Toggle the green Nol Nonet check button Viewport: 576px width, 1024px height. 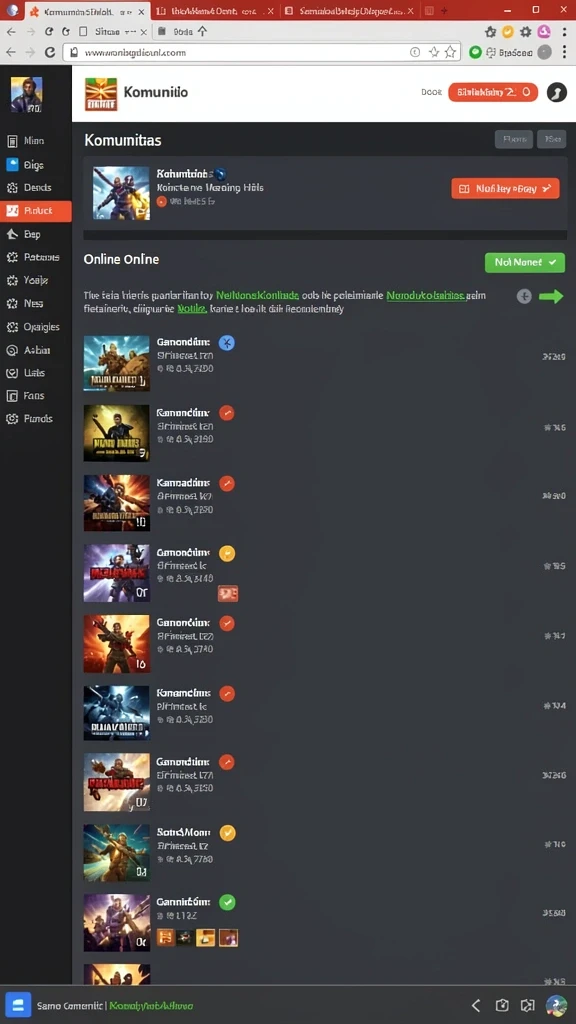pos(525,262)
